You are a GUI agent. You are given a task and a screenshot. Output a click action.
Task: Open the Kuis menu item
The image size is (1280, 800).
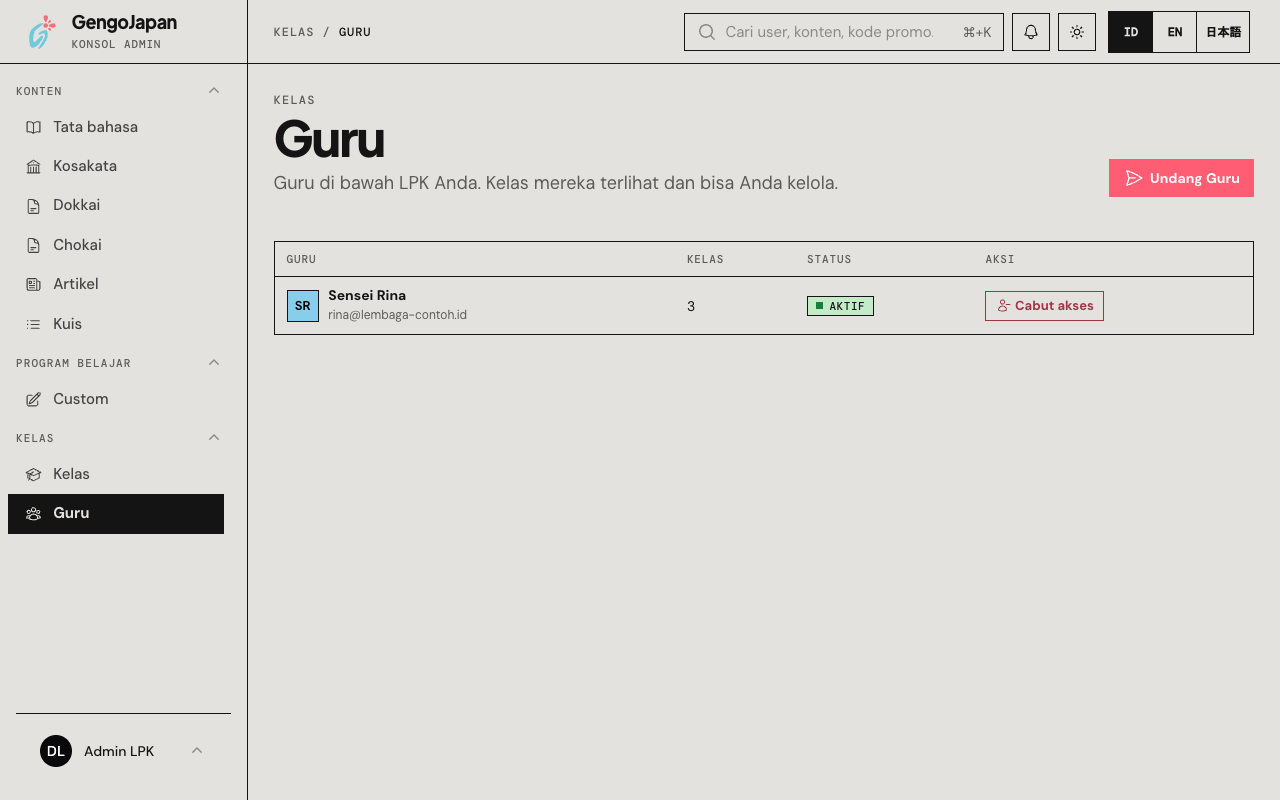[x=116, y=324]
